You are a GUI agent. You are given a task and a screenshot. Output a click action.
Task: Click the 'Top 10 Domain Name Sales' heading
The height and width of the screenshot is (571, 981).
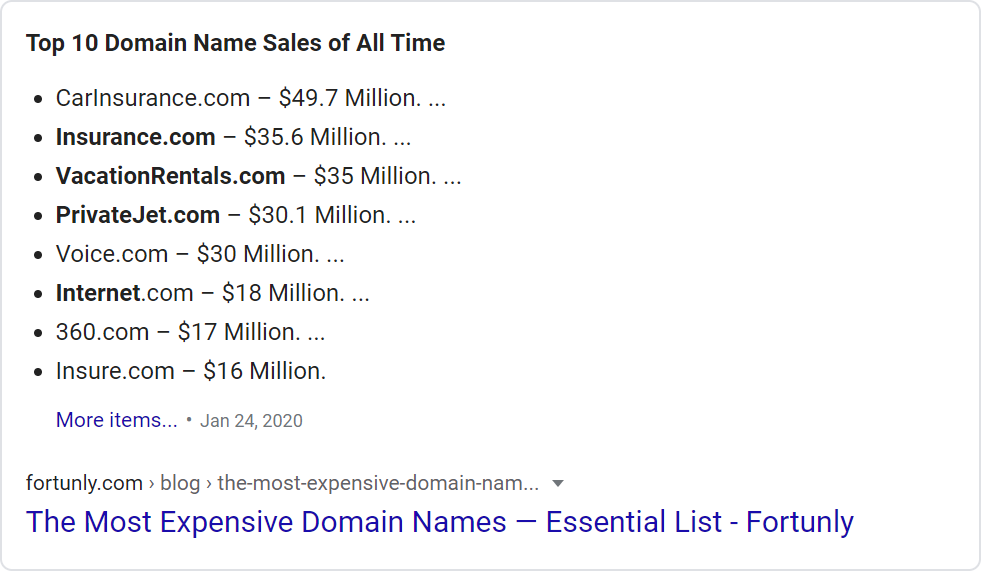tap(235, 43)
